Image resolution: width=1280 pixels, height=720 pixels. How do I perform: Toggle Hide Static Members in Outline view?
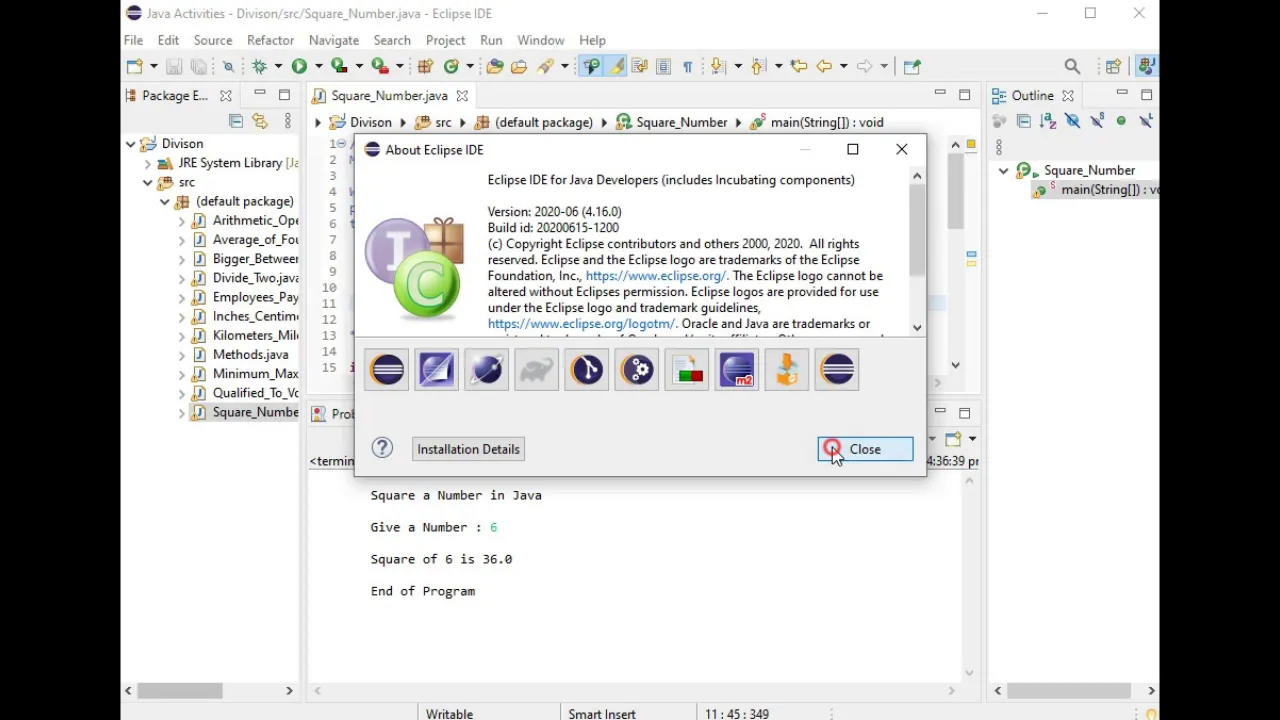click(1097, 121)
